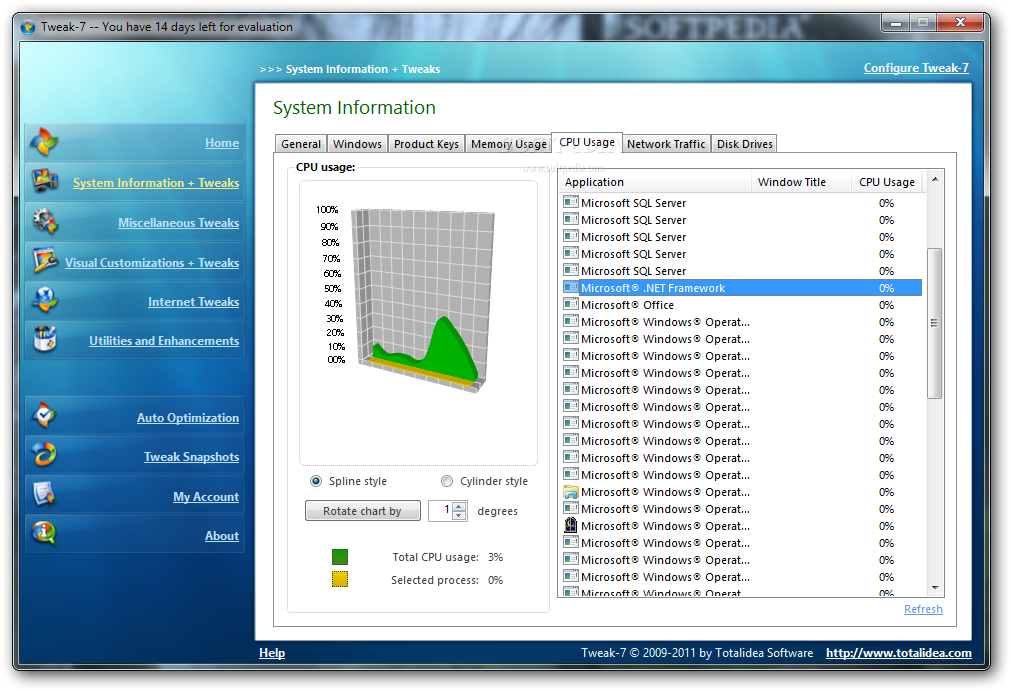This screenshot has width=1011, height=691.
Task: Click the System Information + Tweaks monitor icon
Action: coord(44,181)
